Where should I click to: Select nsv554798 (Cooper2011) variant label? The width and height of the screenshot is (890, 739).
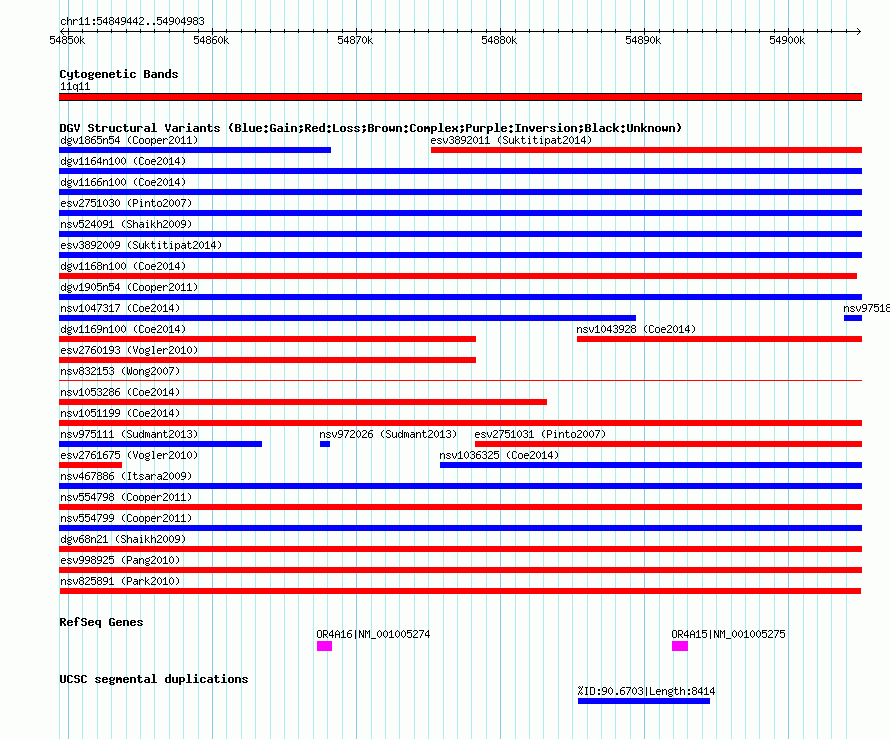click(126, 497)
